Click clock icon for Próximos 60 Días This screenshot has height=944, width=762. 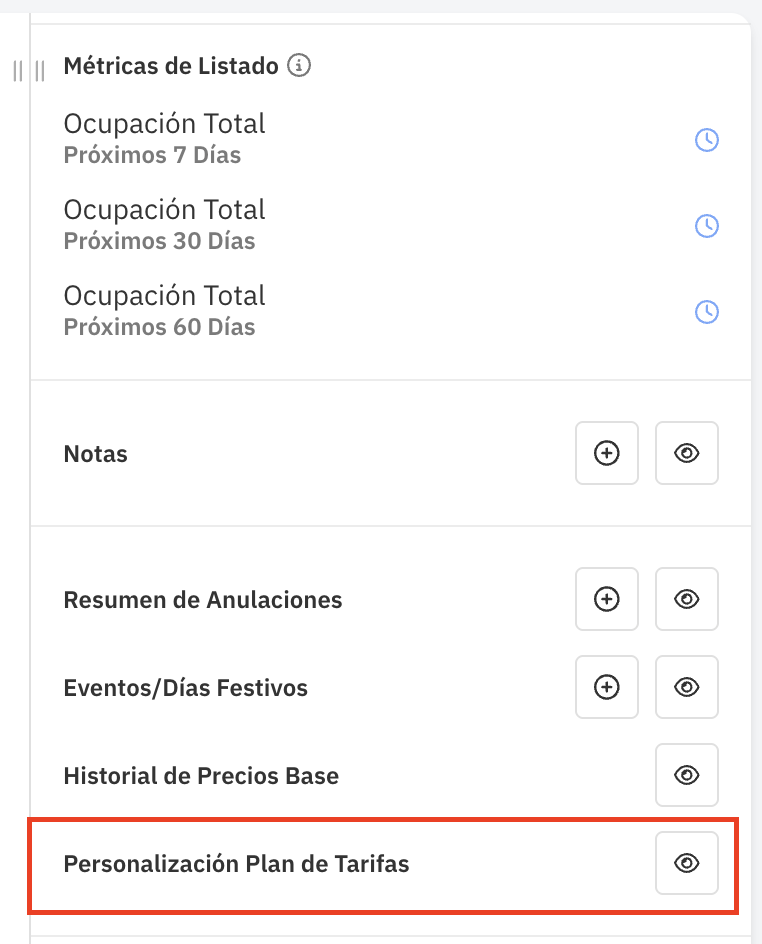[707, 312]
